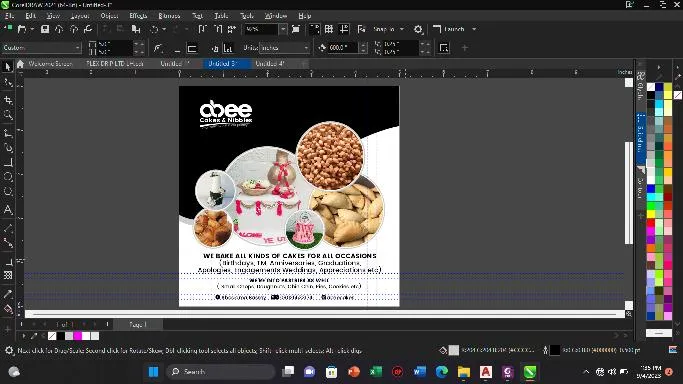Screen dimensions: 683x384
Task: Select the Artistic Media tool
Action: click(x=7, y=148)
